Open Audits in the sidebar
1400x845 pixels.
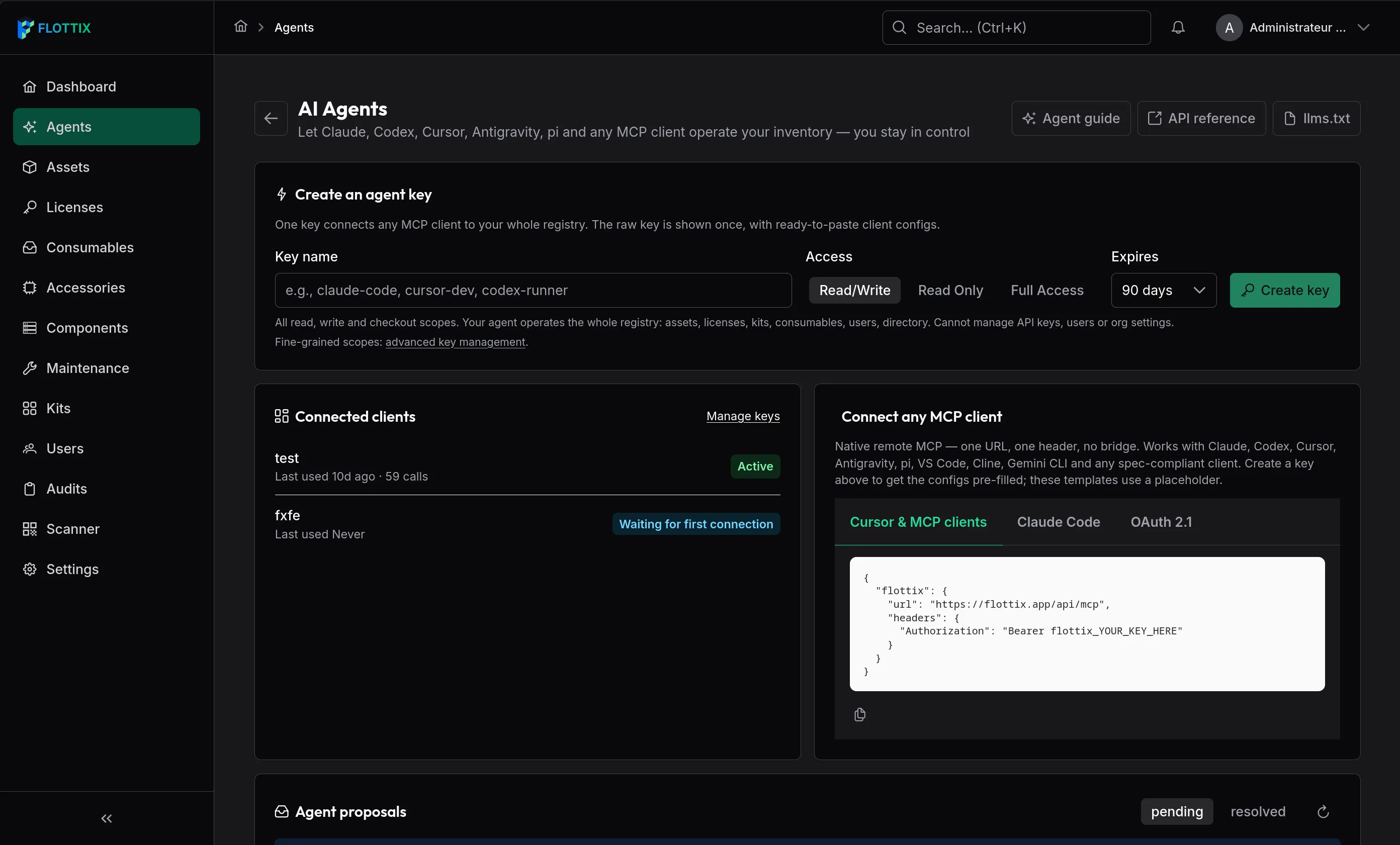pyautogui.click(x=106, y=489)
